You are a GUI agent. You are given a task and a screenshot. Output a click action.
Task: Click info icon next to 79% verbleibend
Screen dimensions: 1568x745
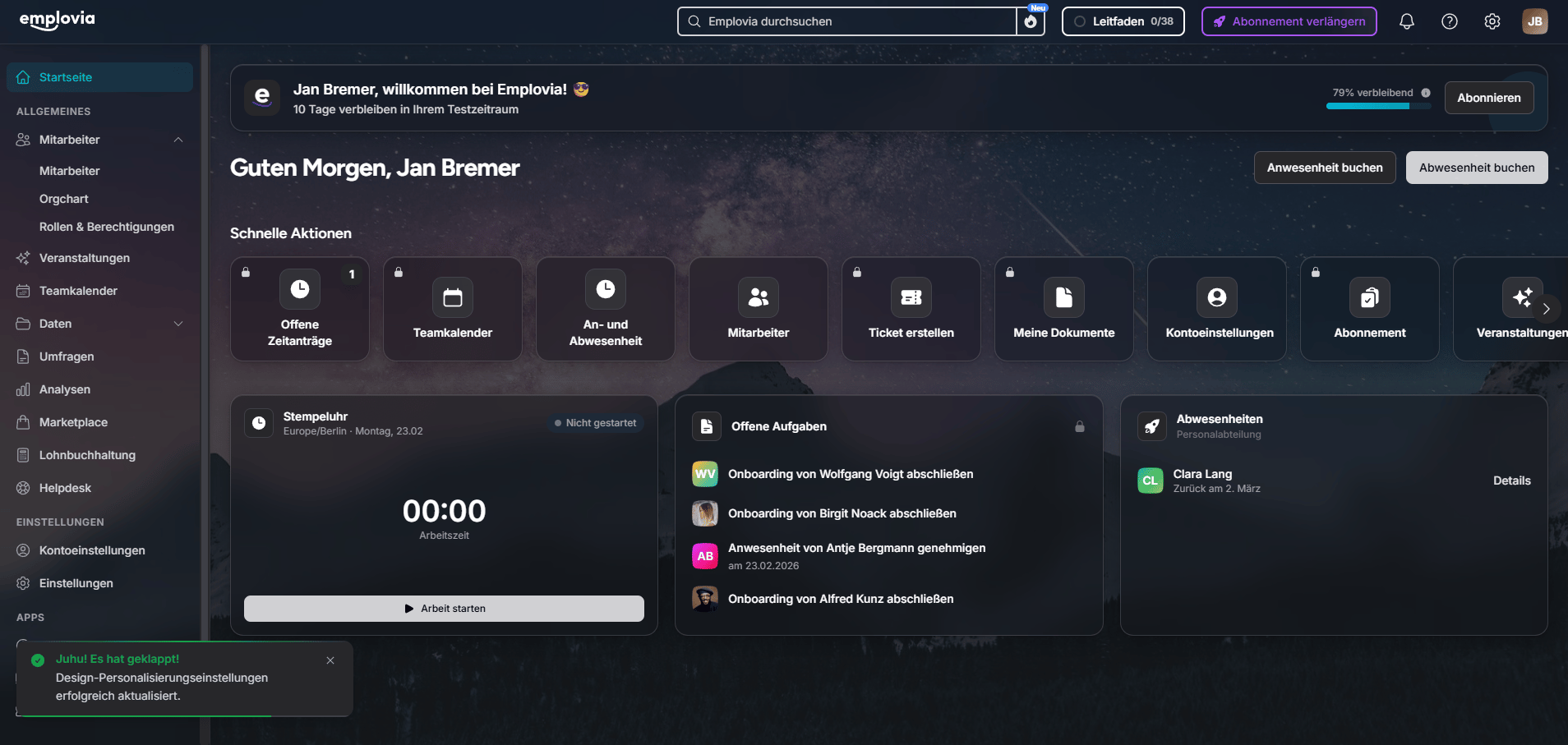coord(1426,93)
